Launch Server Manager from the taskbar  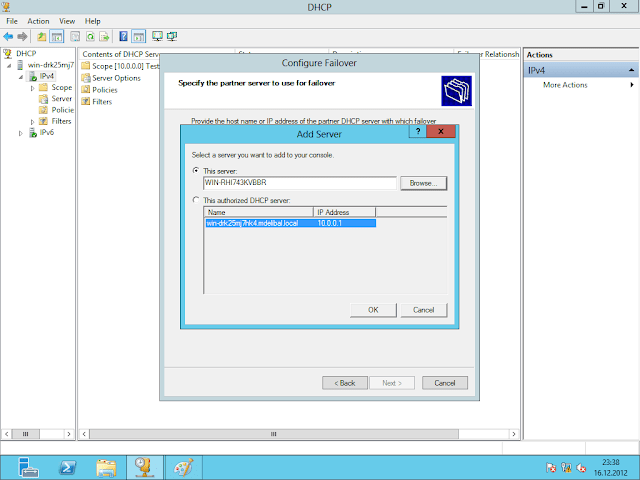pyautogui.click(x=27, y=466)
